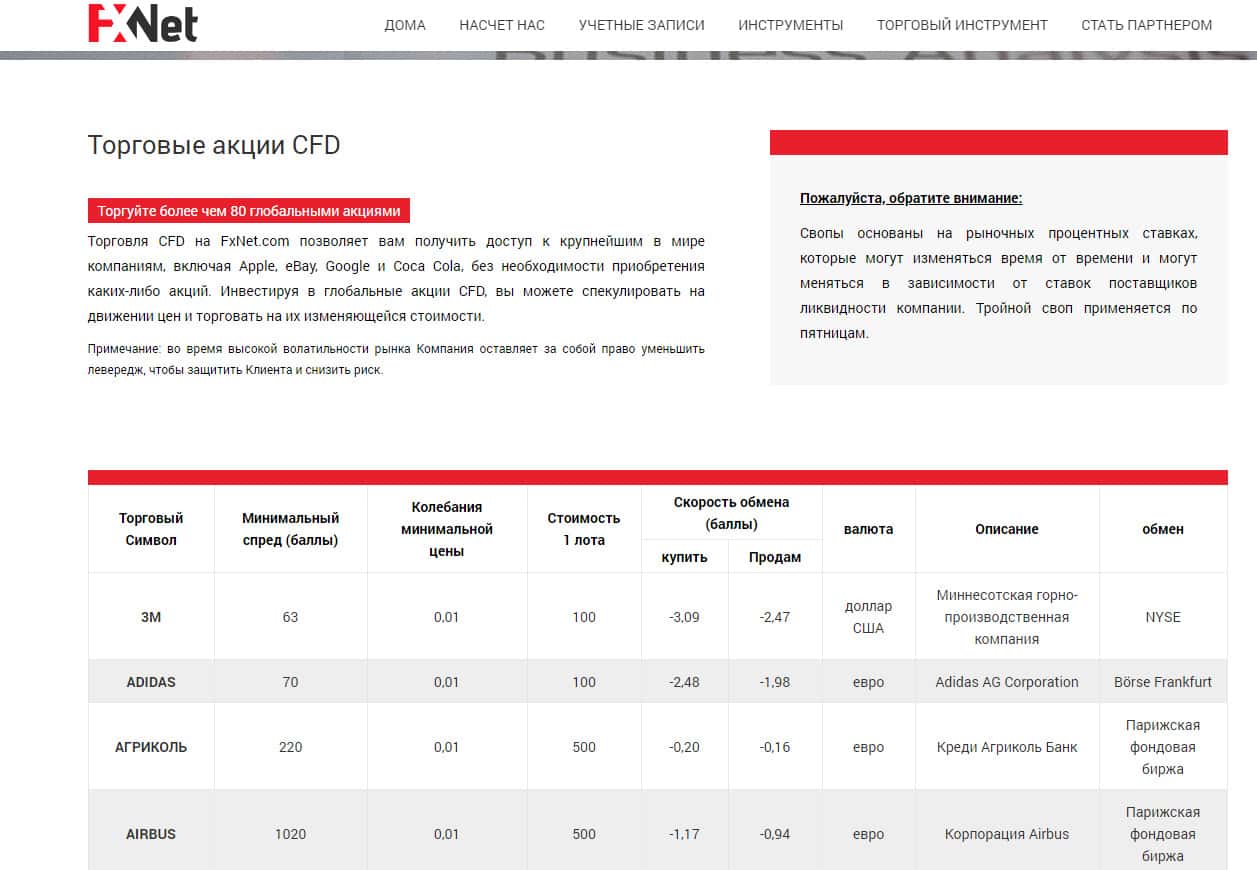This screenshot has width=1257, height=870.
Task: Click the NYSE exchange cell
Action: pyautogui.click(x=1163, y=617)
